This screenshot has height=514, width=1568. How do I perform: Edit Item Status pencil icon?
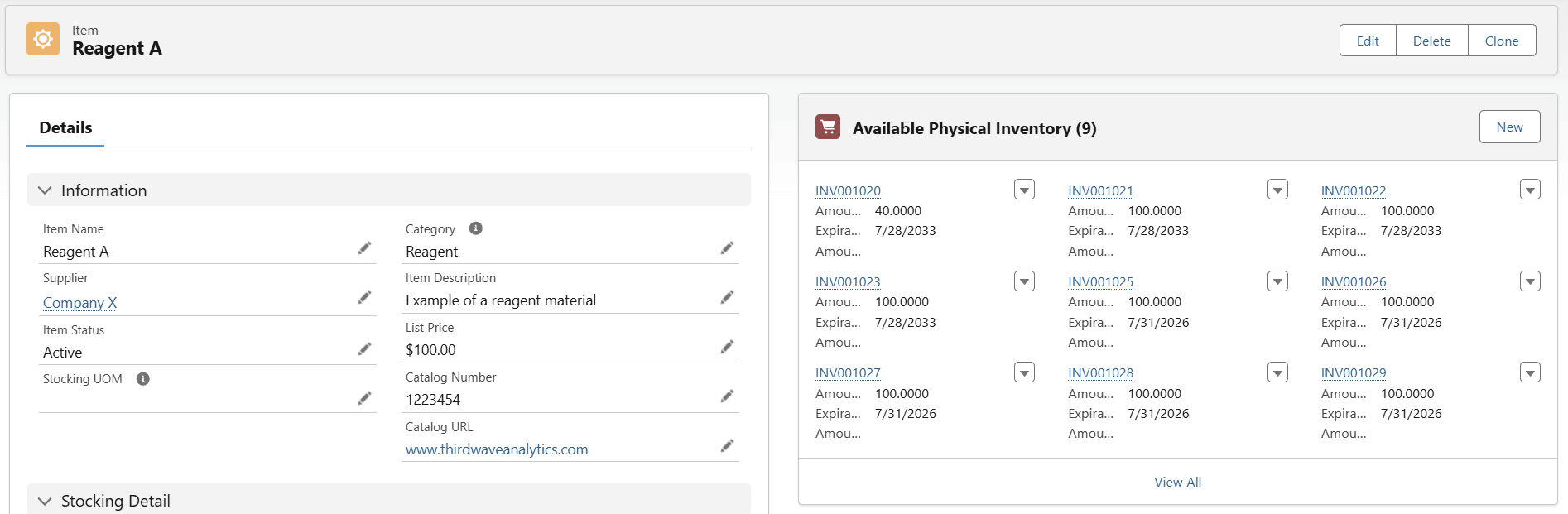coord(364,349)
